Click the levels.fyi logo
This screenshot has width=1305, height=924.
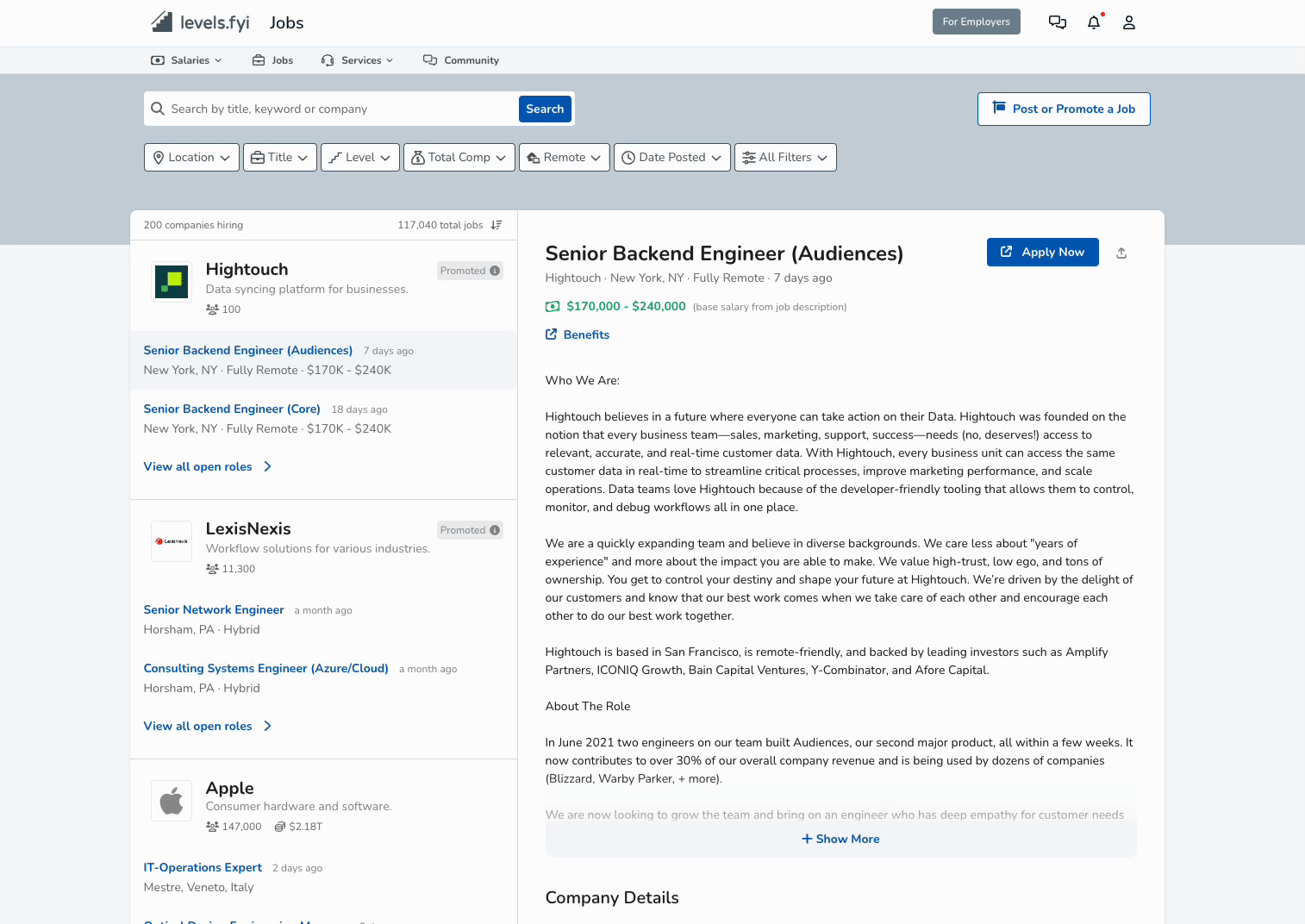tap(200, 22)
